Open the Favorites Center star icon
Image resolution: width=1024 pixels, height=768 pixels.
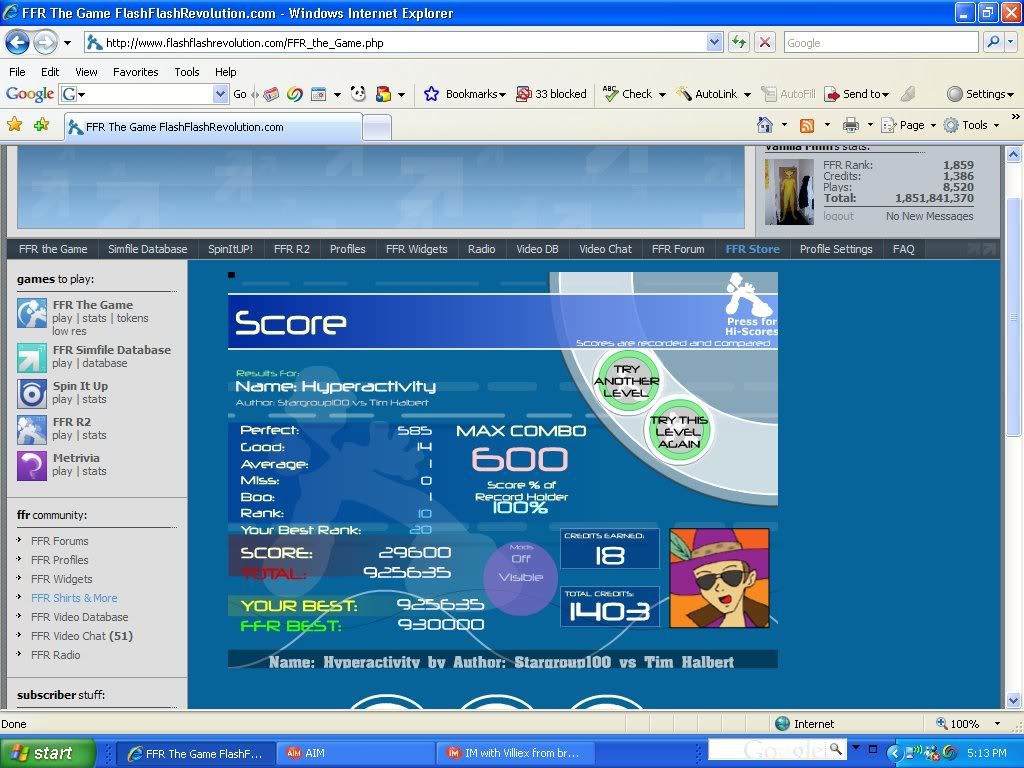(x=15, y=125)
